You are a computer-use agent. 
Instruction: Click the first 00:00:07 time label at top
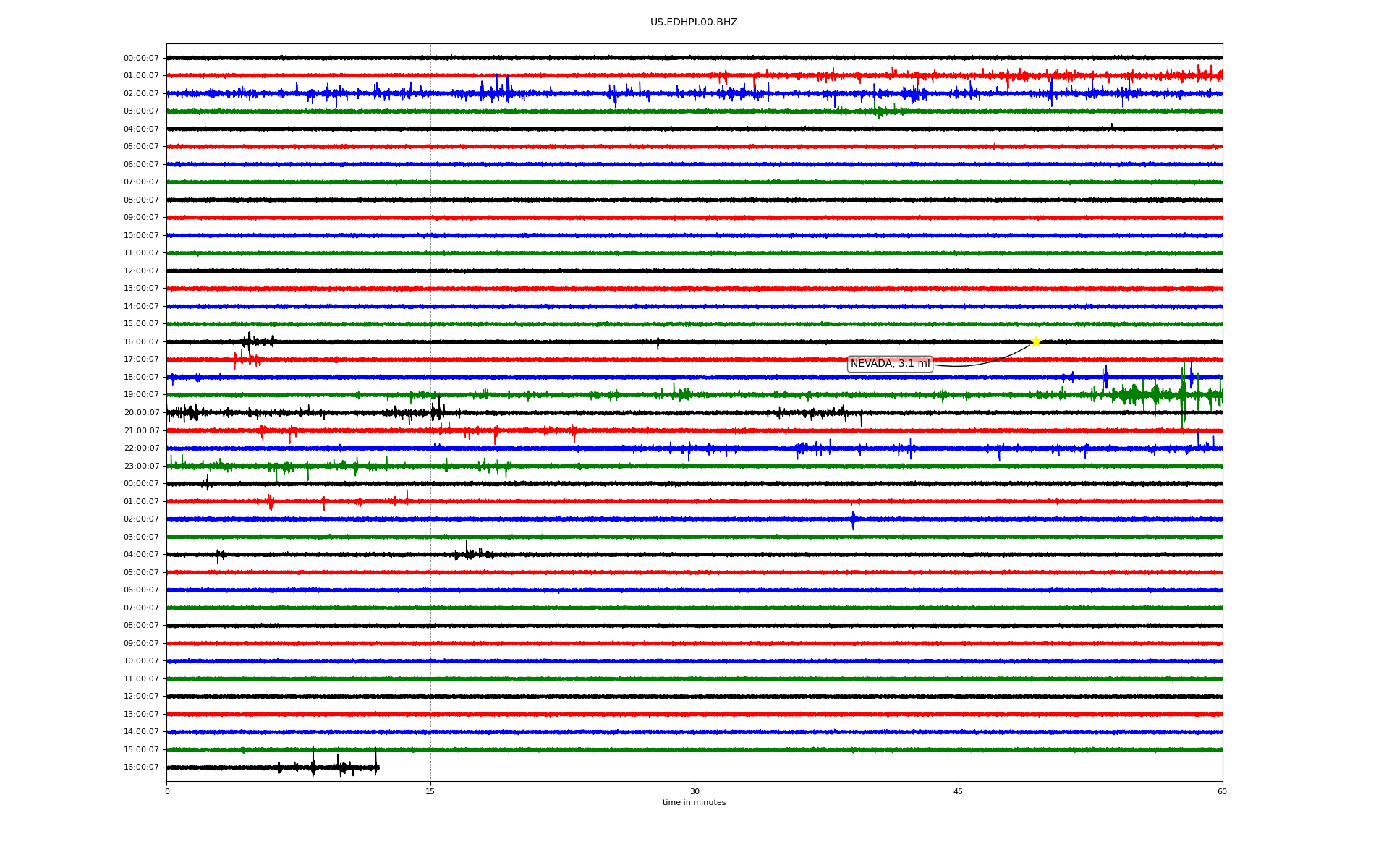click(x=141, y=58)
